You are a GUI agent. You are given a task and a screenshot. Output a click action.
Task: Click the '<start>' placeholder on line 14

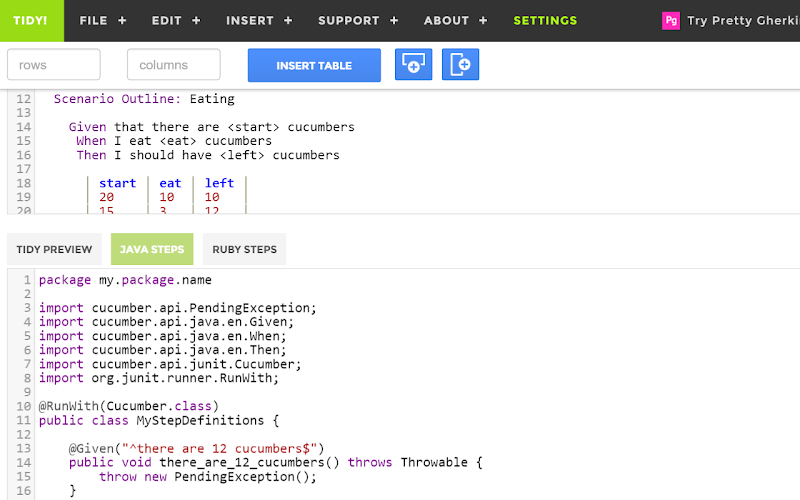pyautogui.click(x=254, y=127)
